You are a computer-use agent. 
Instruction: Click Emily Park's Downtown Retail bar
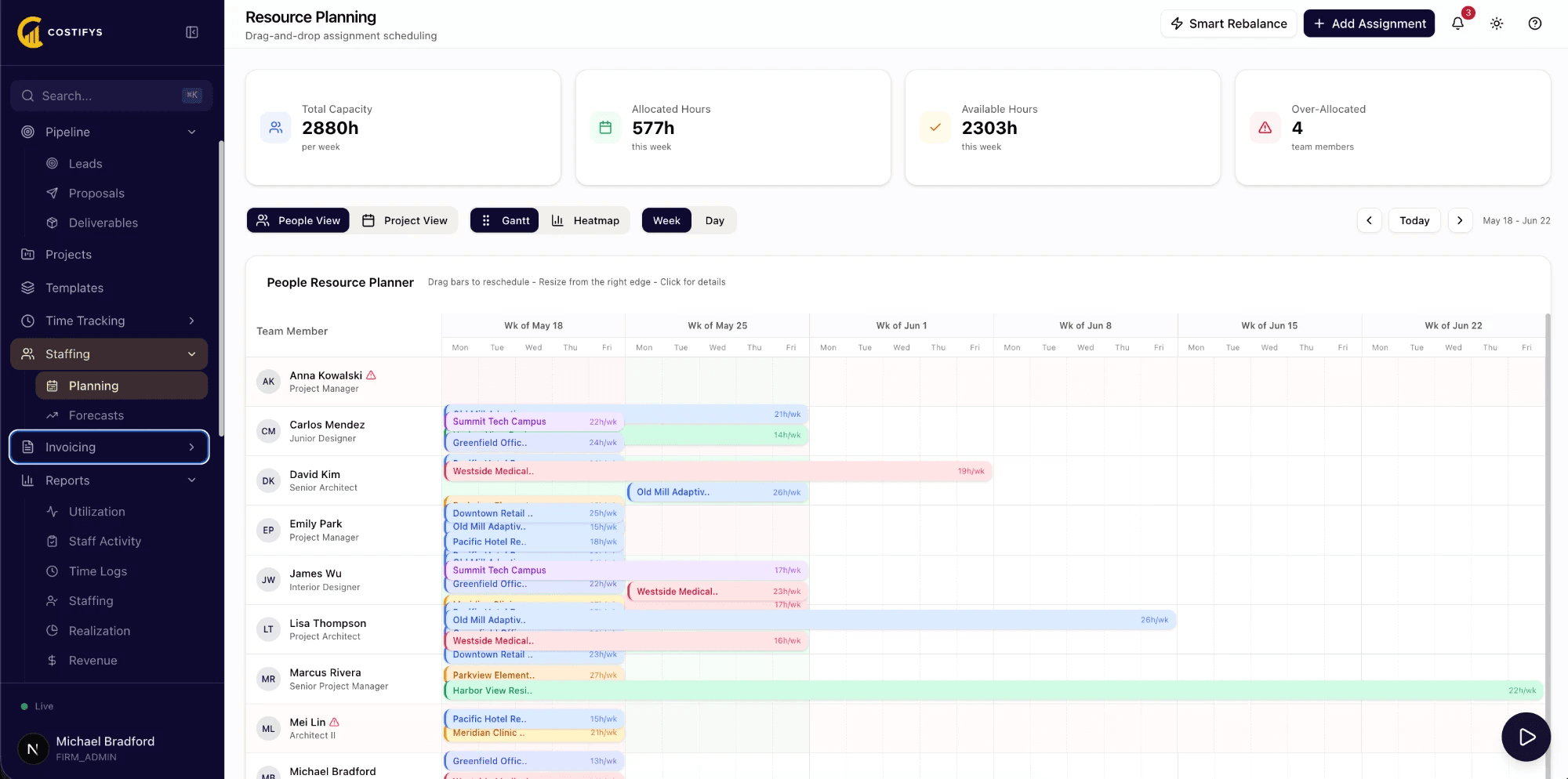pos(534,513)
